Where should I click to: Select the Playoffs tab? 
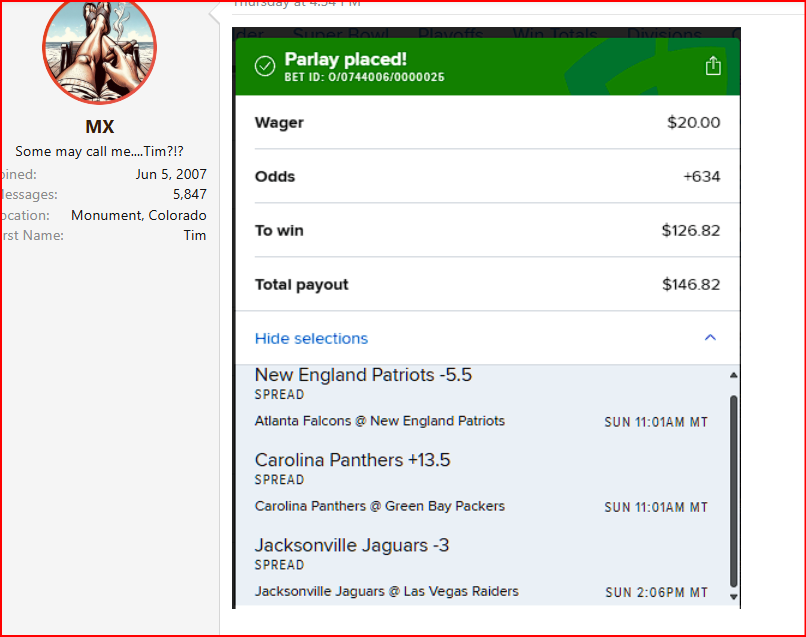click(x=451, y=35)
